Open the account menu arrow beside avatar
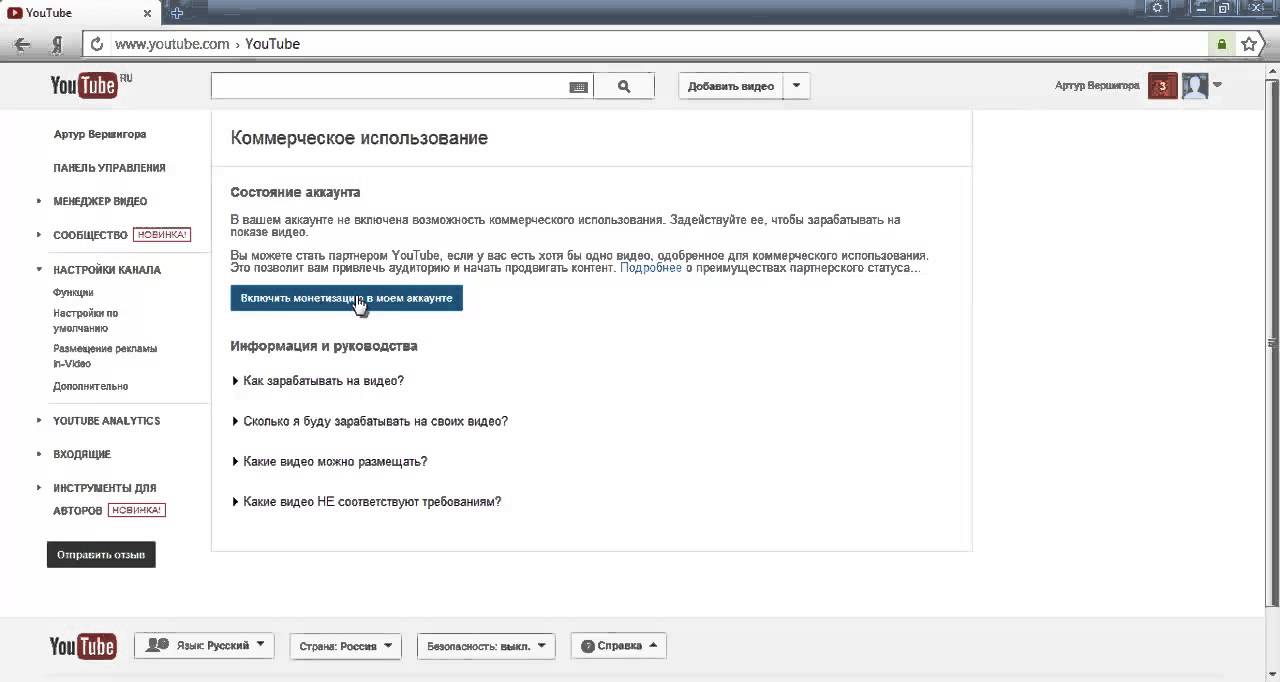Screen dimensions: 1280x682 [x=1217, y=85]
